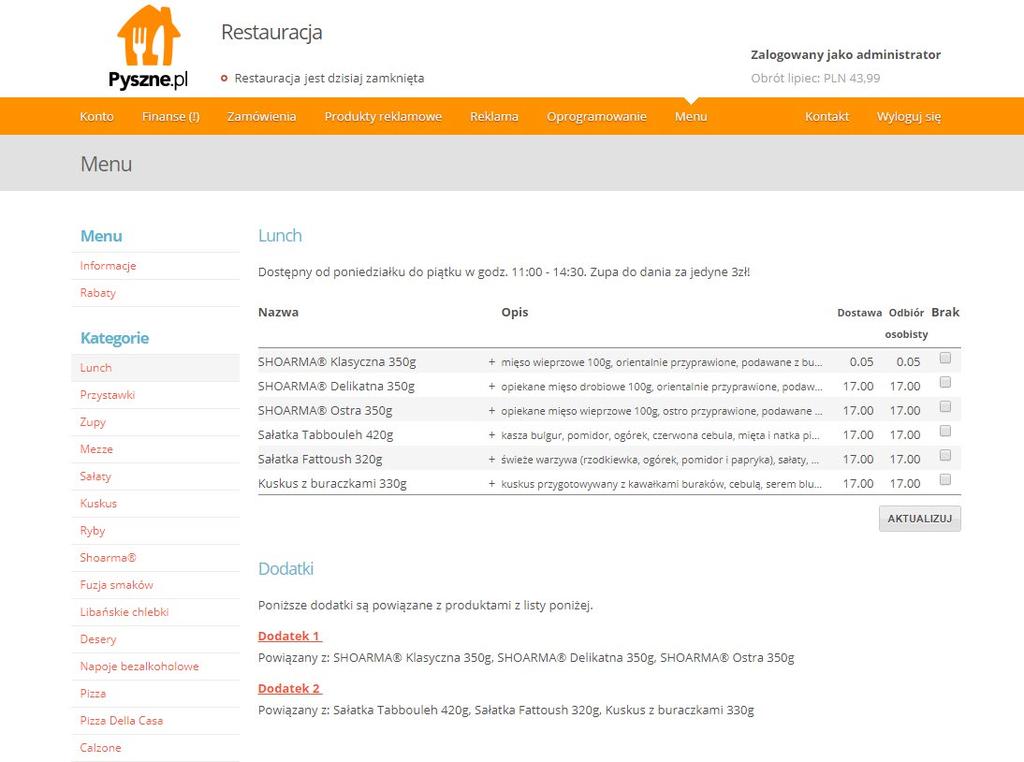The height and width of the screenshot is (762, 1024).
Task: Expand description of SHOARMA® Ostra 350g
Action: click(492, 411)
